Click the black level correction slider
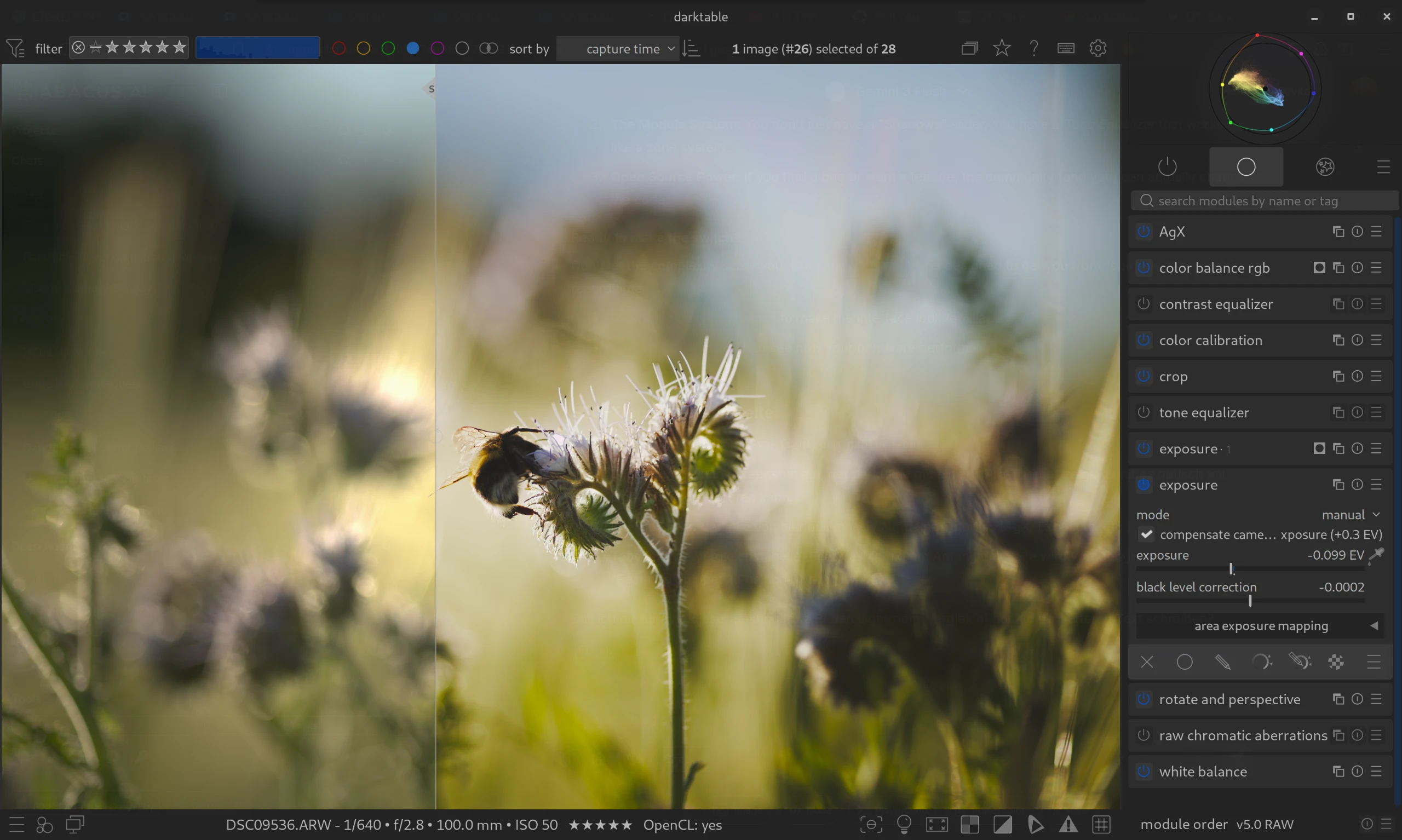1402x840 pixels. point(1250,601)
